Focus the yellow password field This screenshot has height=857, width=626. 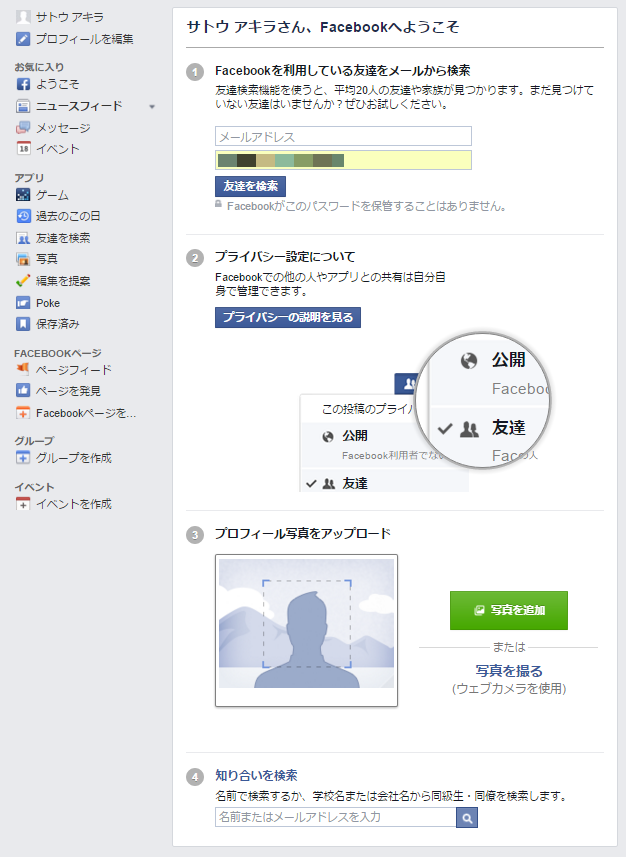click(x=343, y=160)
